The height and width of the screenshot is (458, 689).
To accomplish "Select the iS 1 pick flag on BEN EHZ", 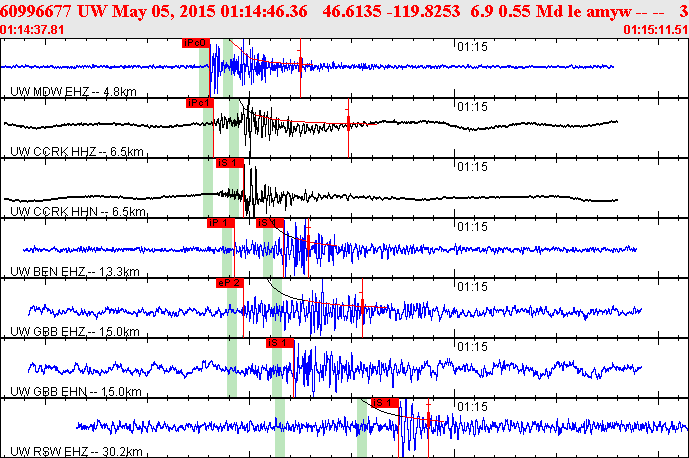I will pyautogui.click(x=270, y=223).
